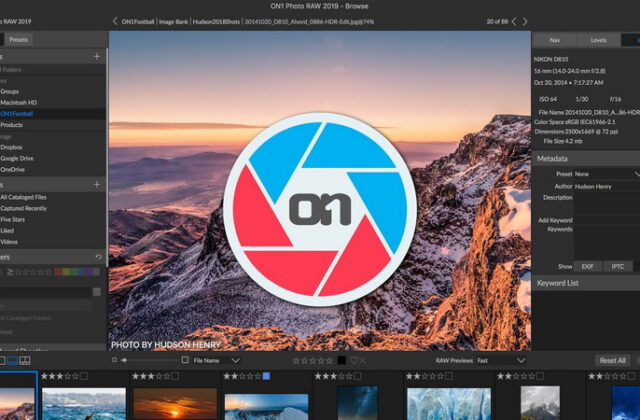
Task: Filter by the first star in Filters
Action: click(x=18, y=272)
